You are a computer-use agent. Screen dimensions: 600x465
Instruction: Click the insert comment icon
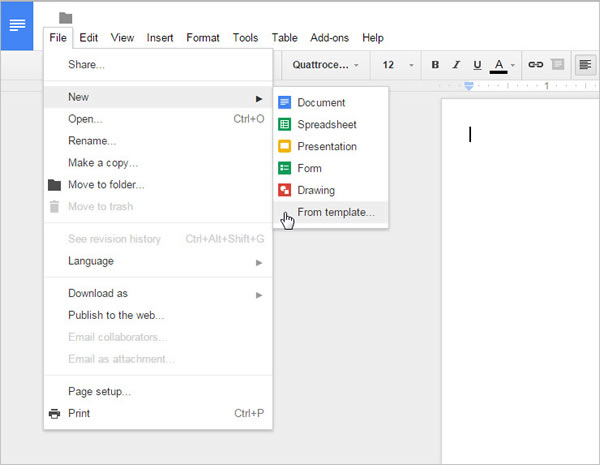pos(558,64)
